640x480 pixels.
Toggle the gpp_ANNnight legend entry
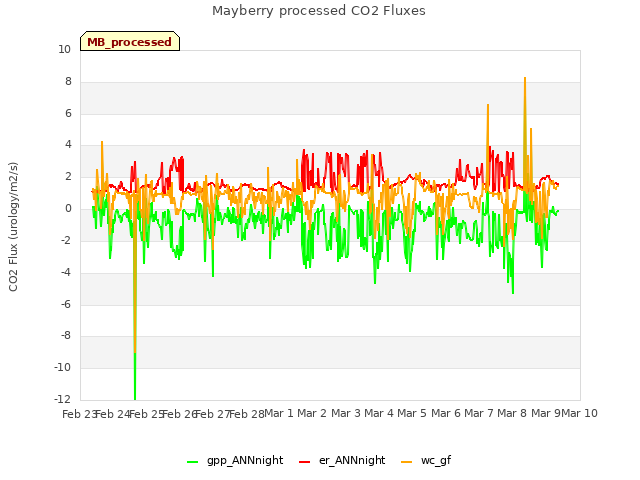pyautogui.click(x=235, y=460)
